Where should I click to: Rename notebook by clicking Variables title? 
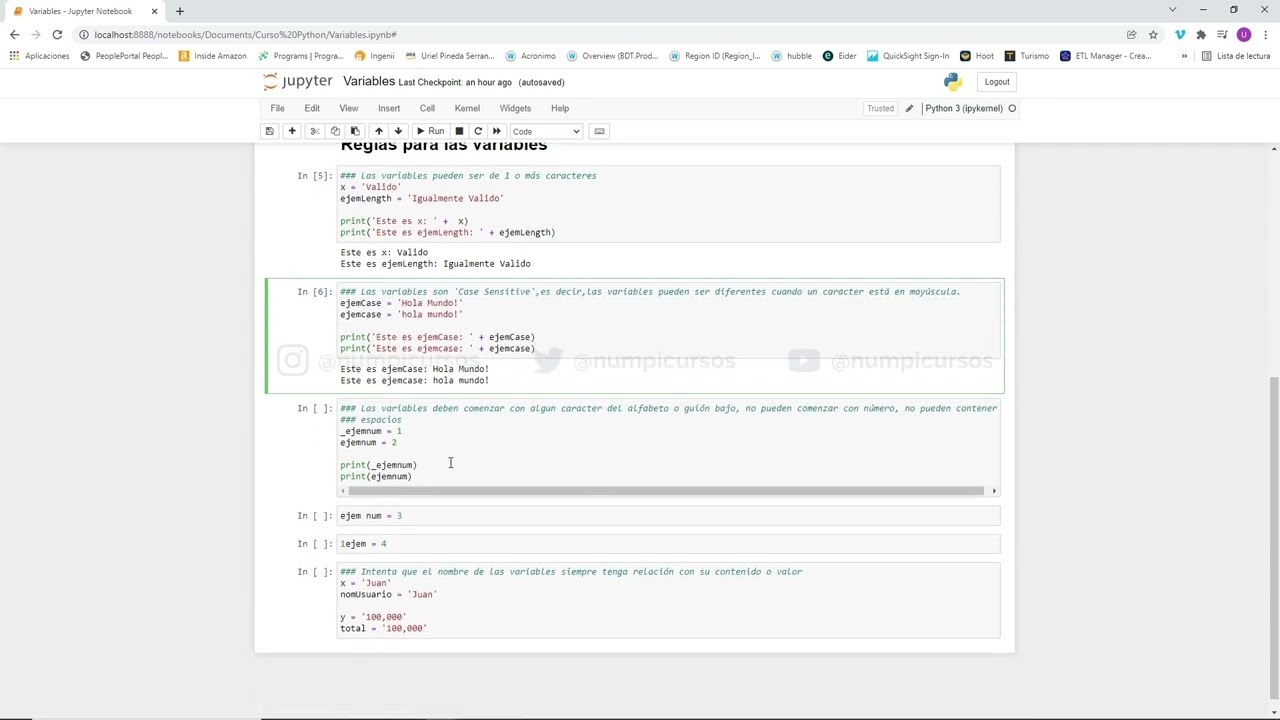point(369,81)
